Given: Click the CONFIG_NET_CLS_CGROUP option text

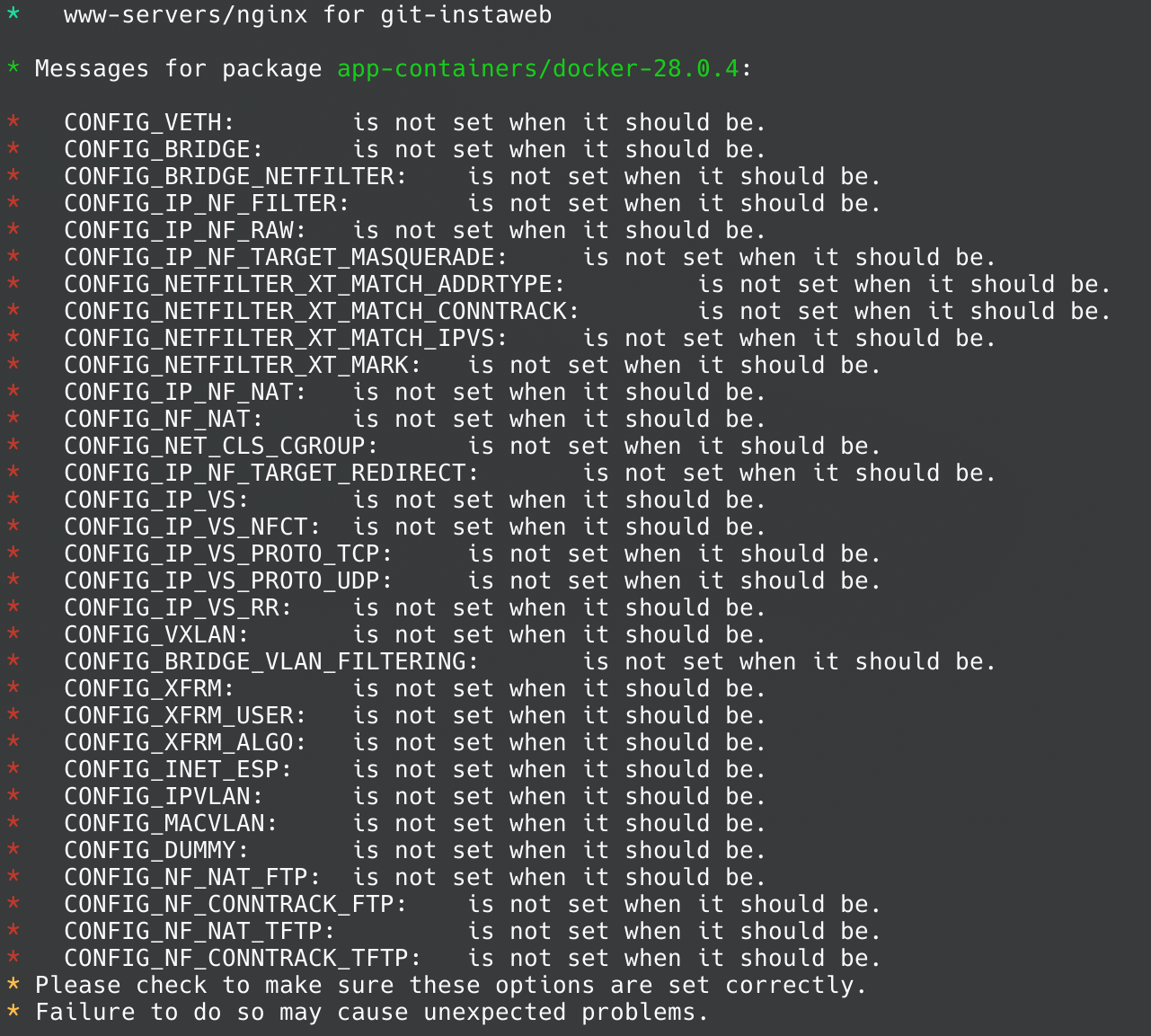Looking at the screenshot, I should pos(221,447).
